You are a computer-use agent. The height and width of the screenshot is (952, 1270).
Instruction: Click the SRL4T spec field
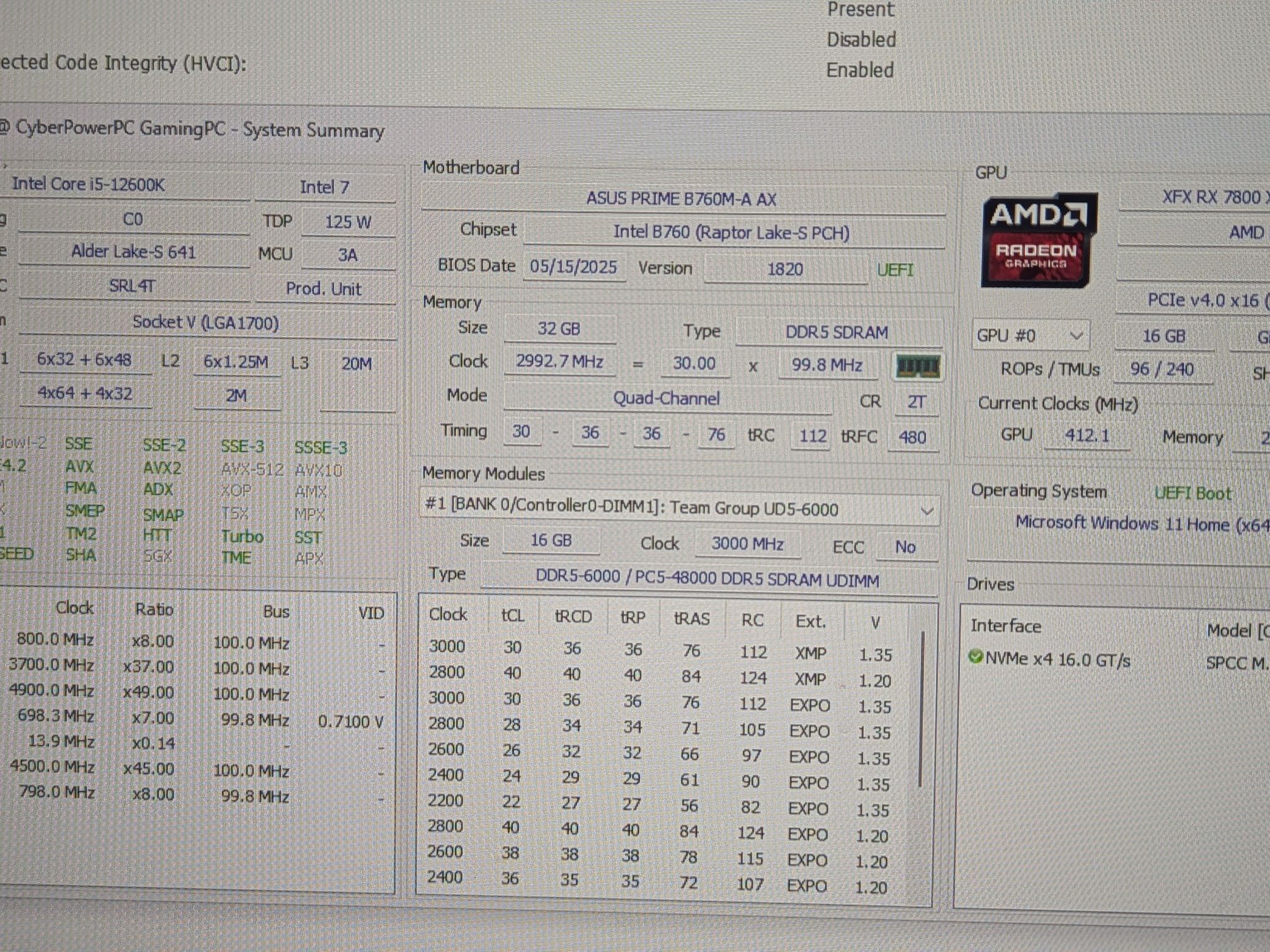click(133, 286)
